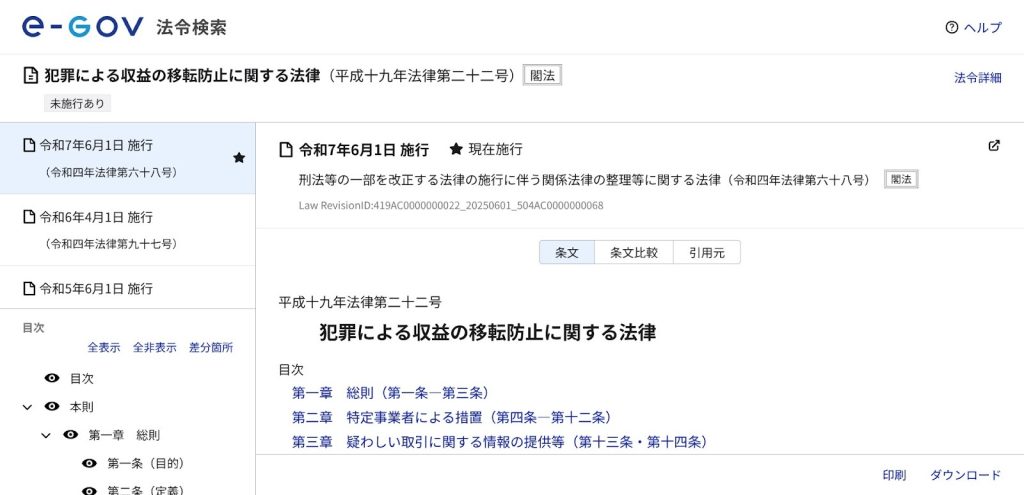Switch to the 引用元 tab

(x=706, y=253)
